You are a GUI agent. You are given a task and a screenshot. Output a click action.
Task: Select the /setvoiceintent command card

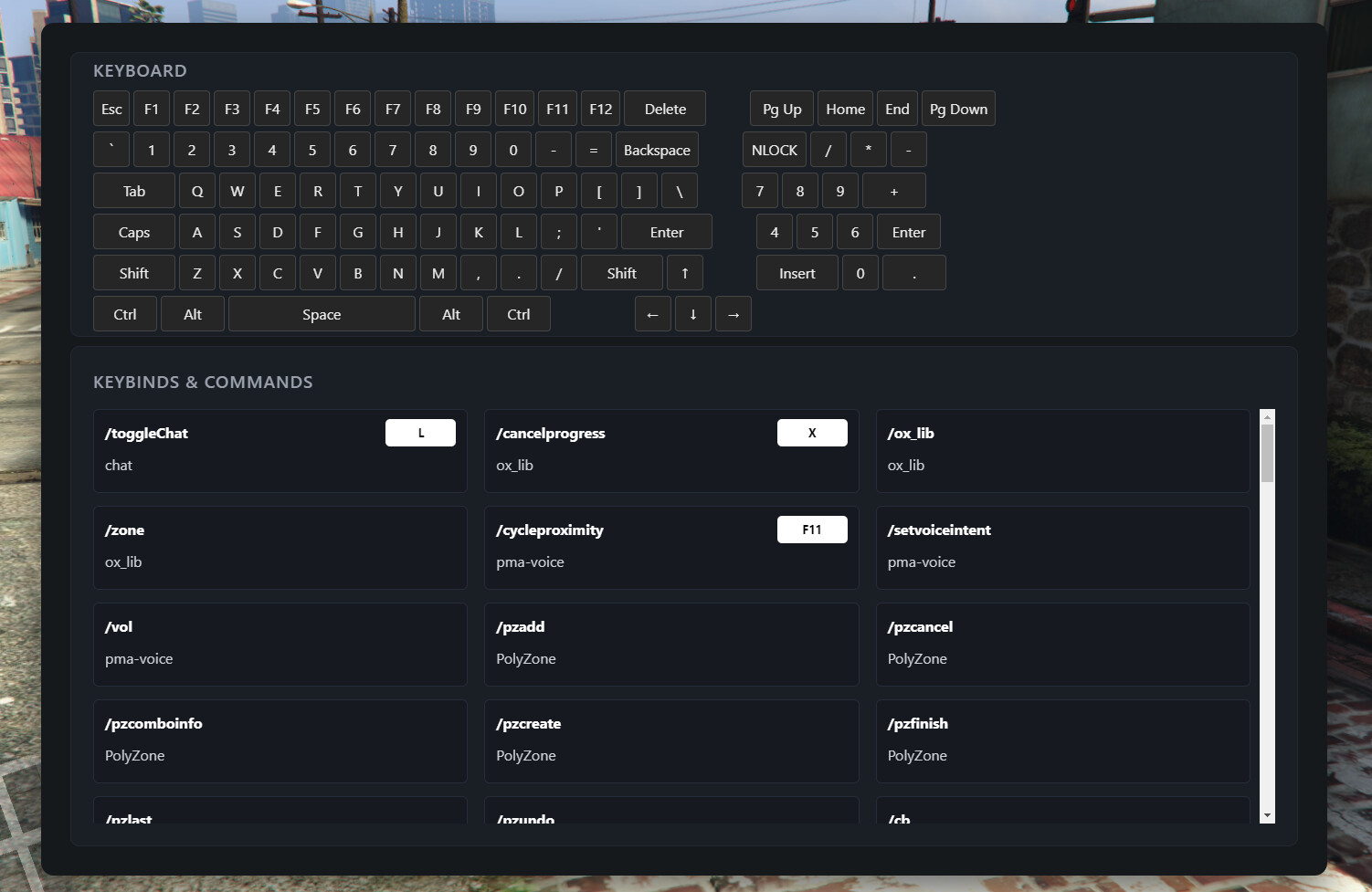tap(1062, 548)
